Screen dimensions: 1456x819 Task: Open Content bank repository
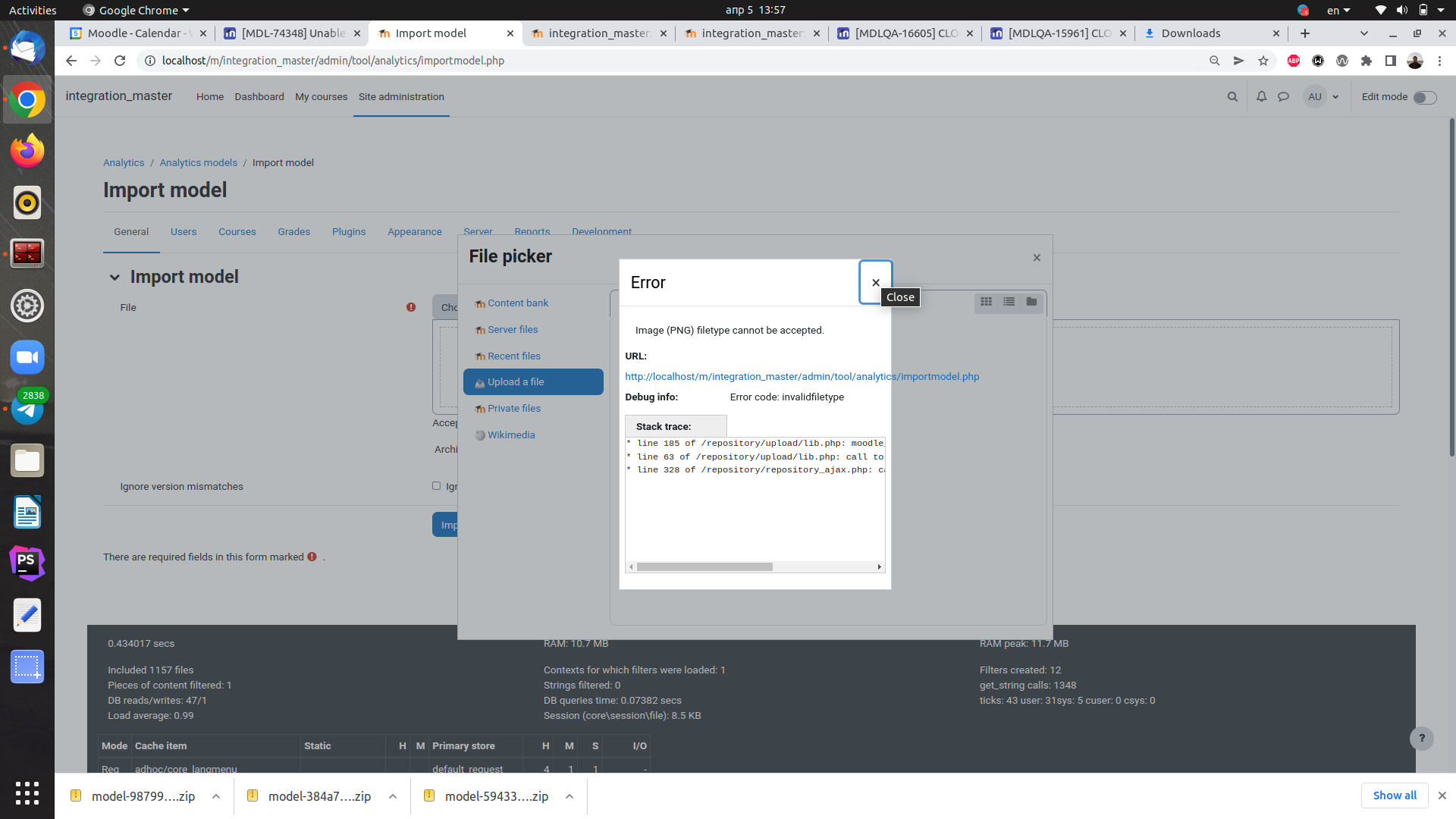(x=518, y=303)
